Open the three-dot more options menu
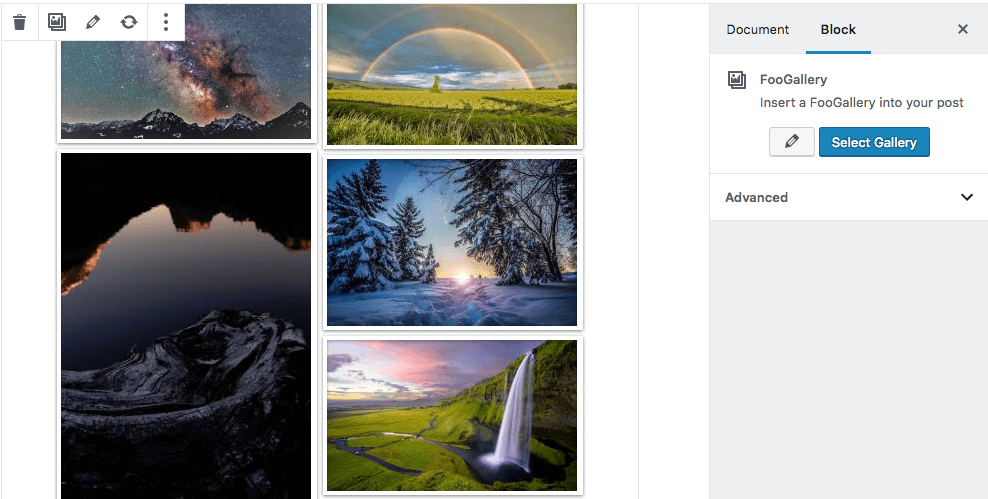Image resolution: width=988 pixels, height=499 pixels. (x=166, y=22)
